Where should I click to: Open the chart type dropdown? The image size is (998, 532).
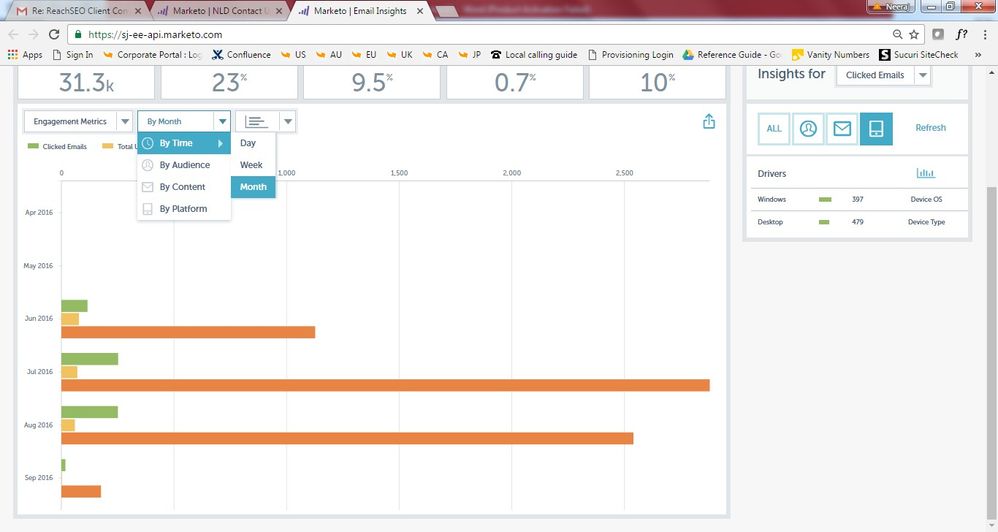pos(265,122)
